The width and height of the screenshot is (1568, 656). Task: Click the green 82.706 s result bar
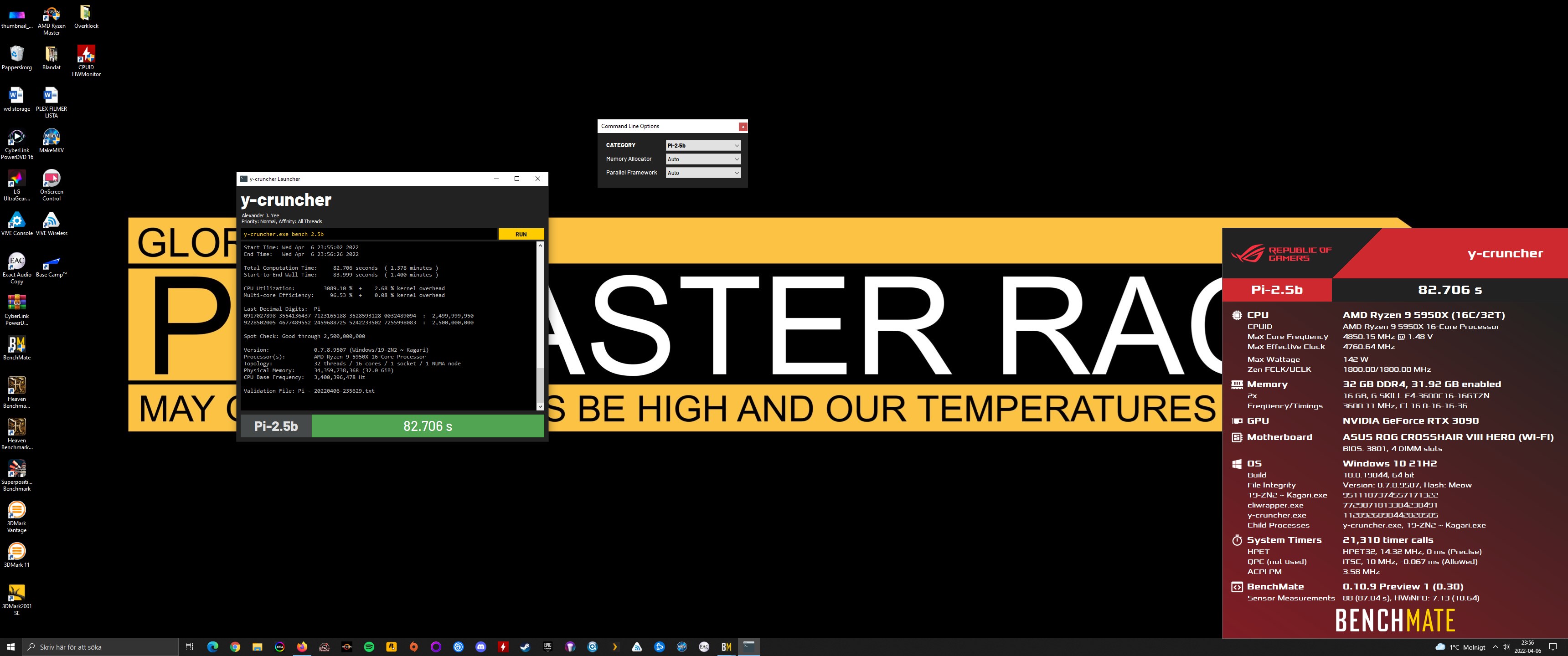pos(427,426)
